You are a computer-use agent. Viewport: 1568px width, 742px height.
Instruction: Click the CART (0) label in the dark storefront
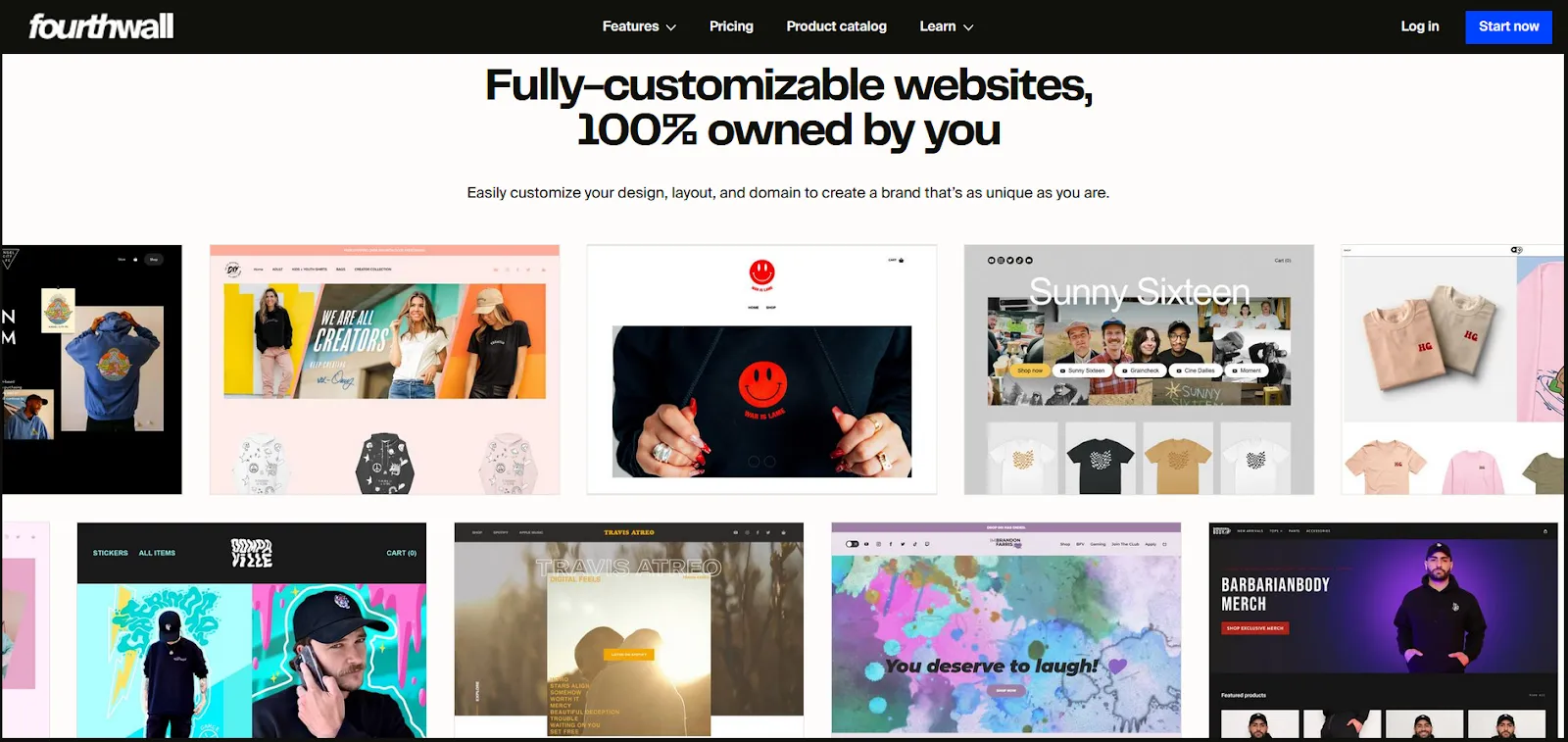coord(401,553)
